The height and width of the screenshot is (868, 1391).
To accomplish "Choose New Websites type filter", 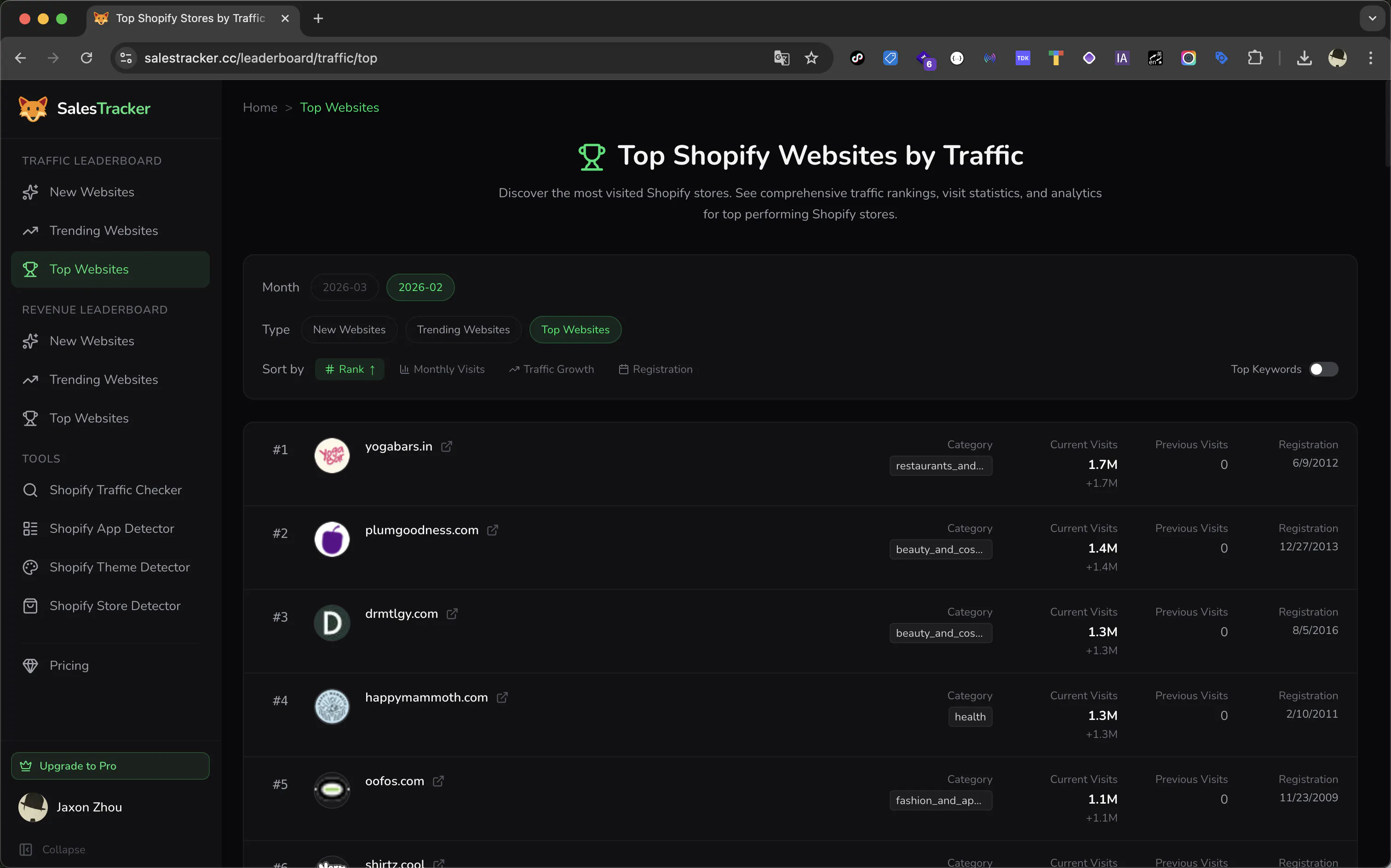I will (x=349, y=330).
